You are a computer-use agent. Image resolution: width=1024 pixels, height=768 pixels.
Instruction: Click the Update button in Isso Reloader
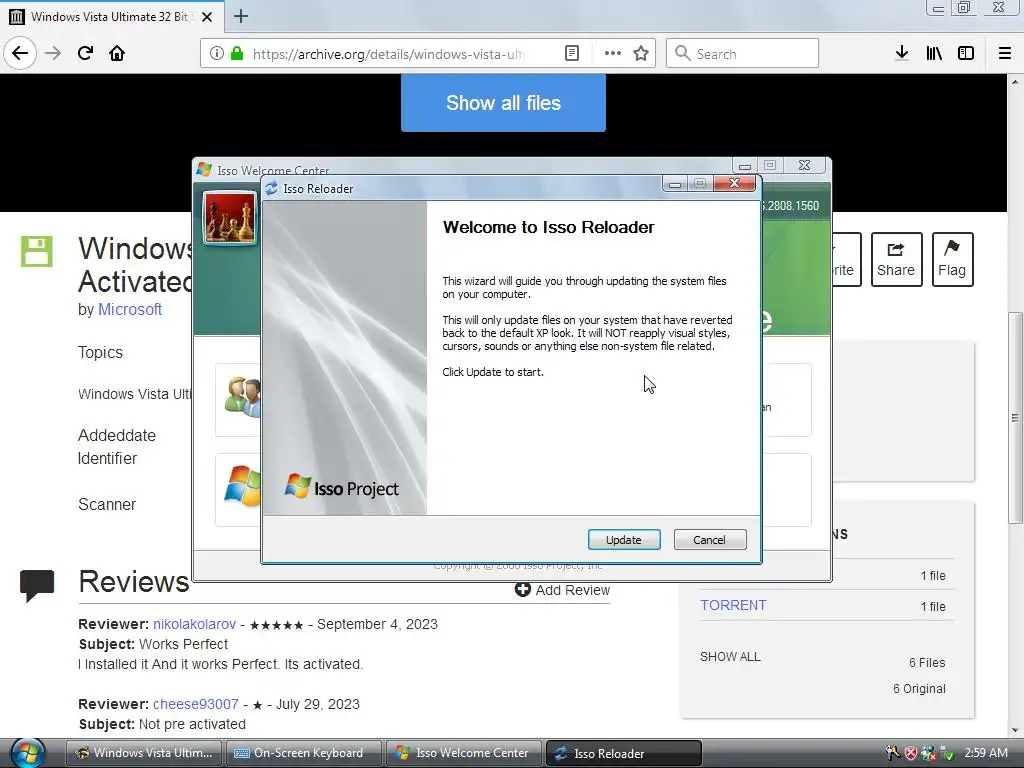[x=624, y=539]
